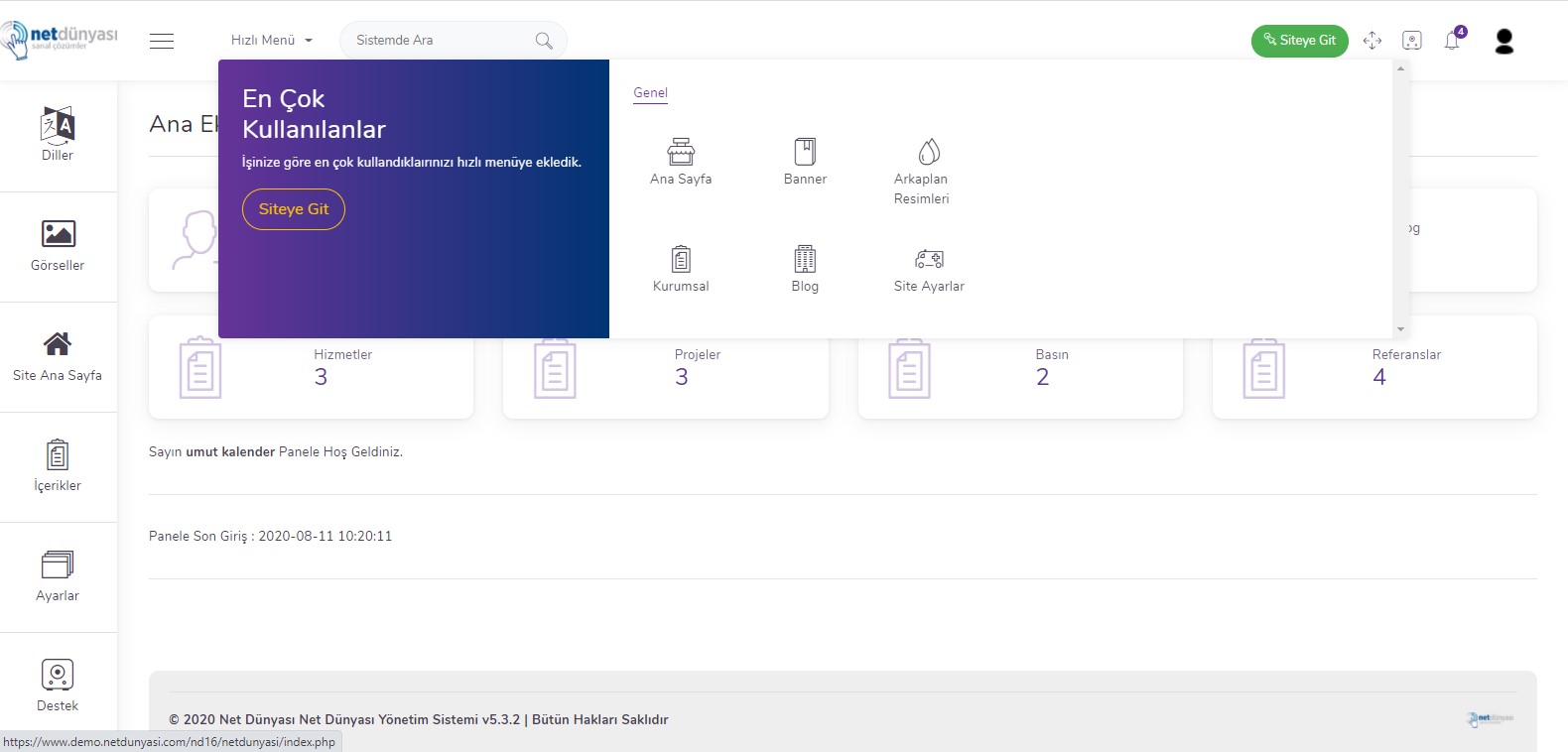Open the Site Ayarlar ambulance icon
The image size is (1568, 752).
pyautogui.click(x=929, y=259)
